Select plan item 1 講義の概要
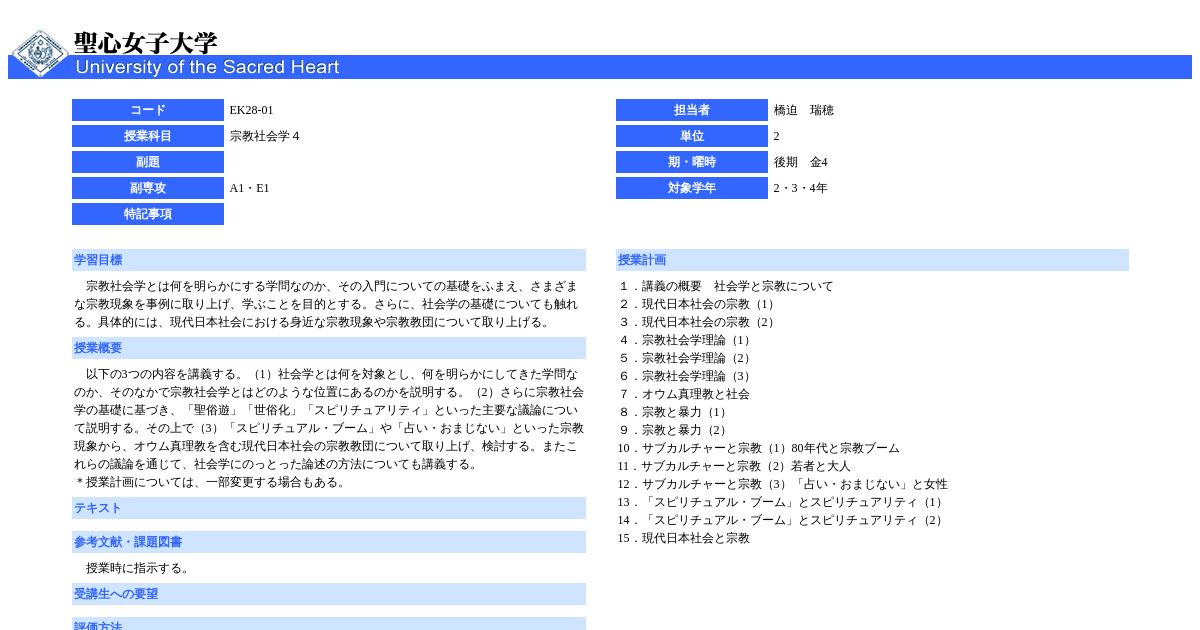The height and width of the screenshot is (630, 1200). tap(725, 286)
